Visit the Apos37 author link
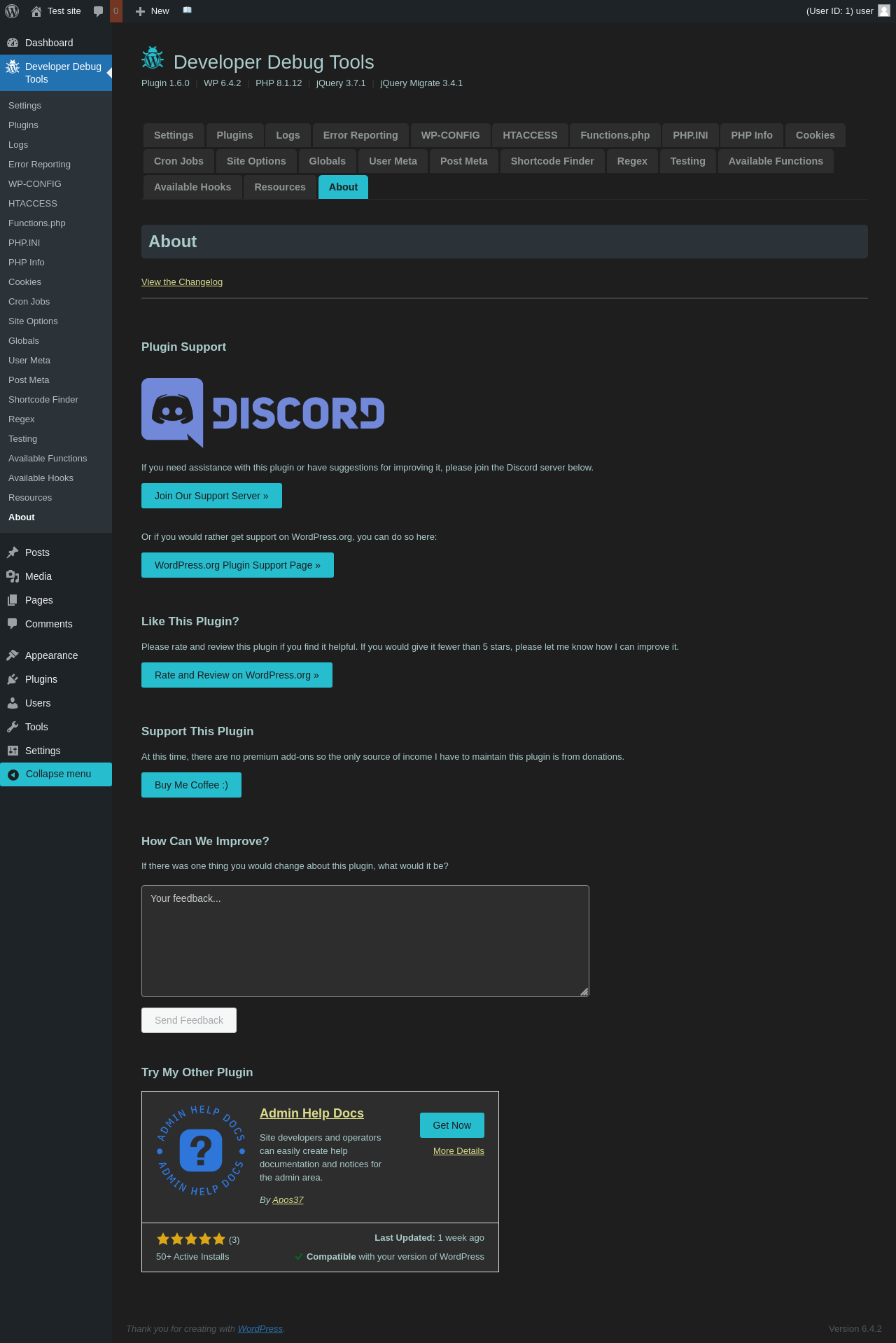The image size is (896, 1343). [288, 1200]
